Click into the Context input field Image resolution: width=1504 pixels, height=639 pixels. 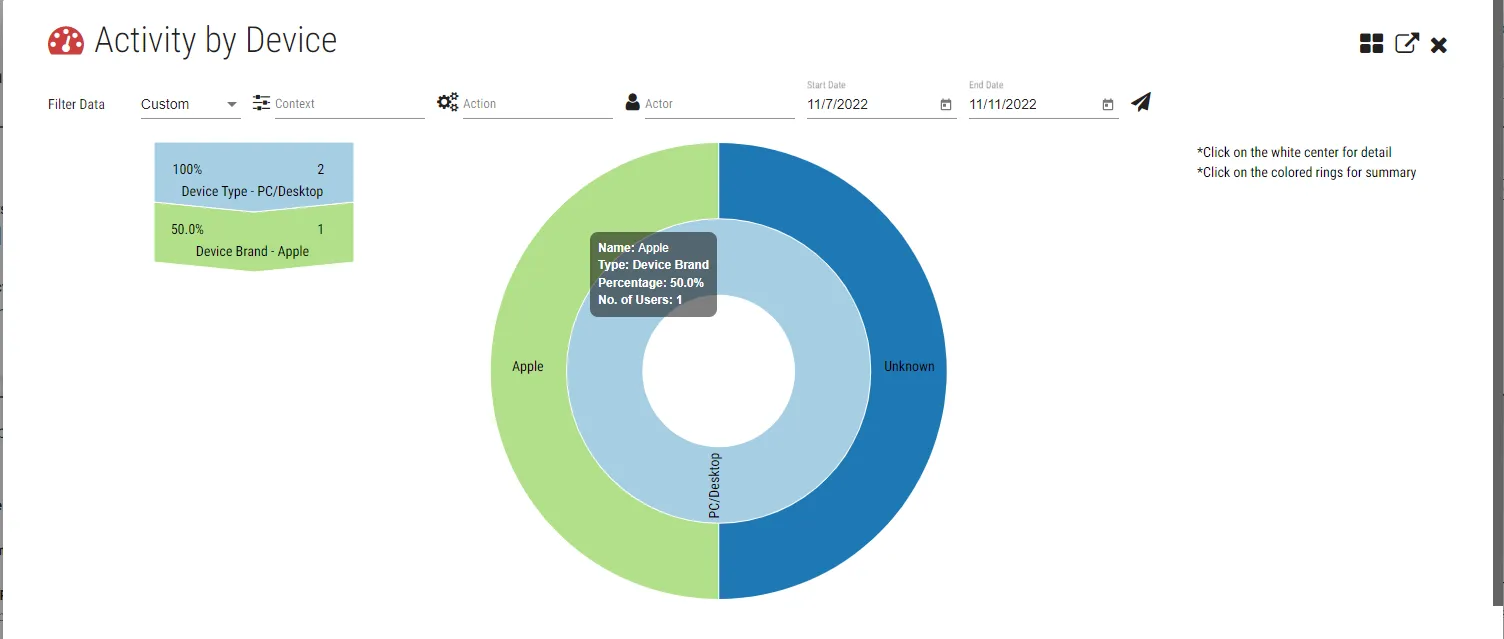(x=349, y=104)
